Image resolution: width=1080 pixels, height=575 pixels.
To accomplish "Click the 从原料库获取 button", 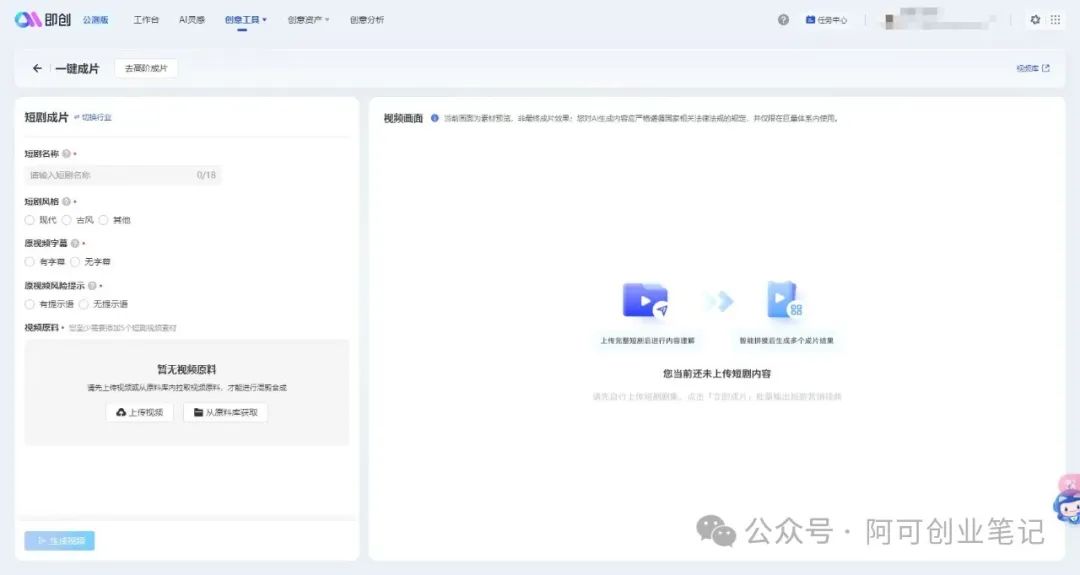I will tap(225, 412).
